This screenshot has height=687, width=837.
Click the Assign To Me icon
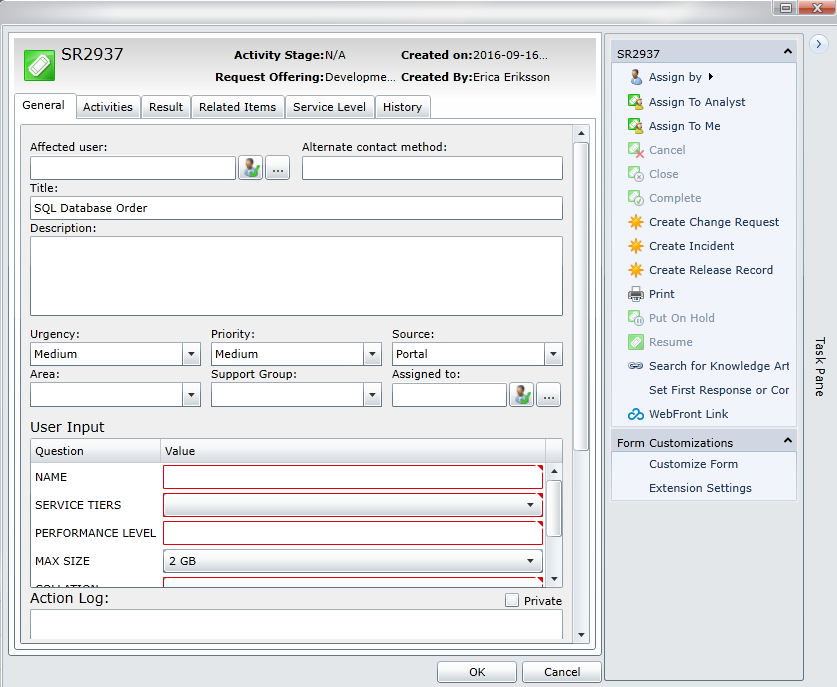click(636, 125)
